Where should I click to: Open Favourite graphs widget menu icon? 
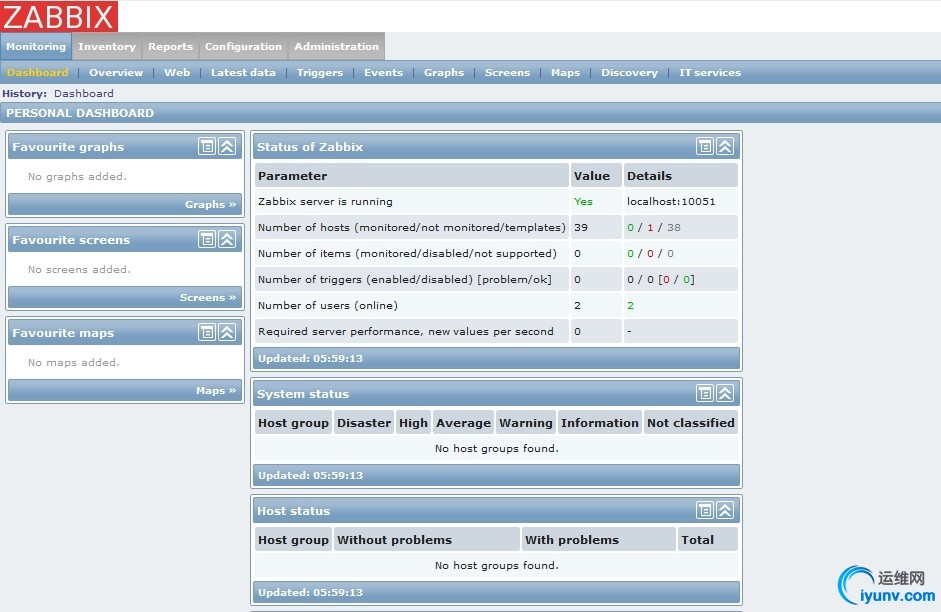tap(207, 146)
